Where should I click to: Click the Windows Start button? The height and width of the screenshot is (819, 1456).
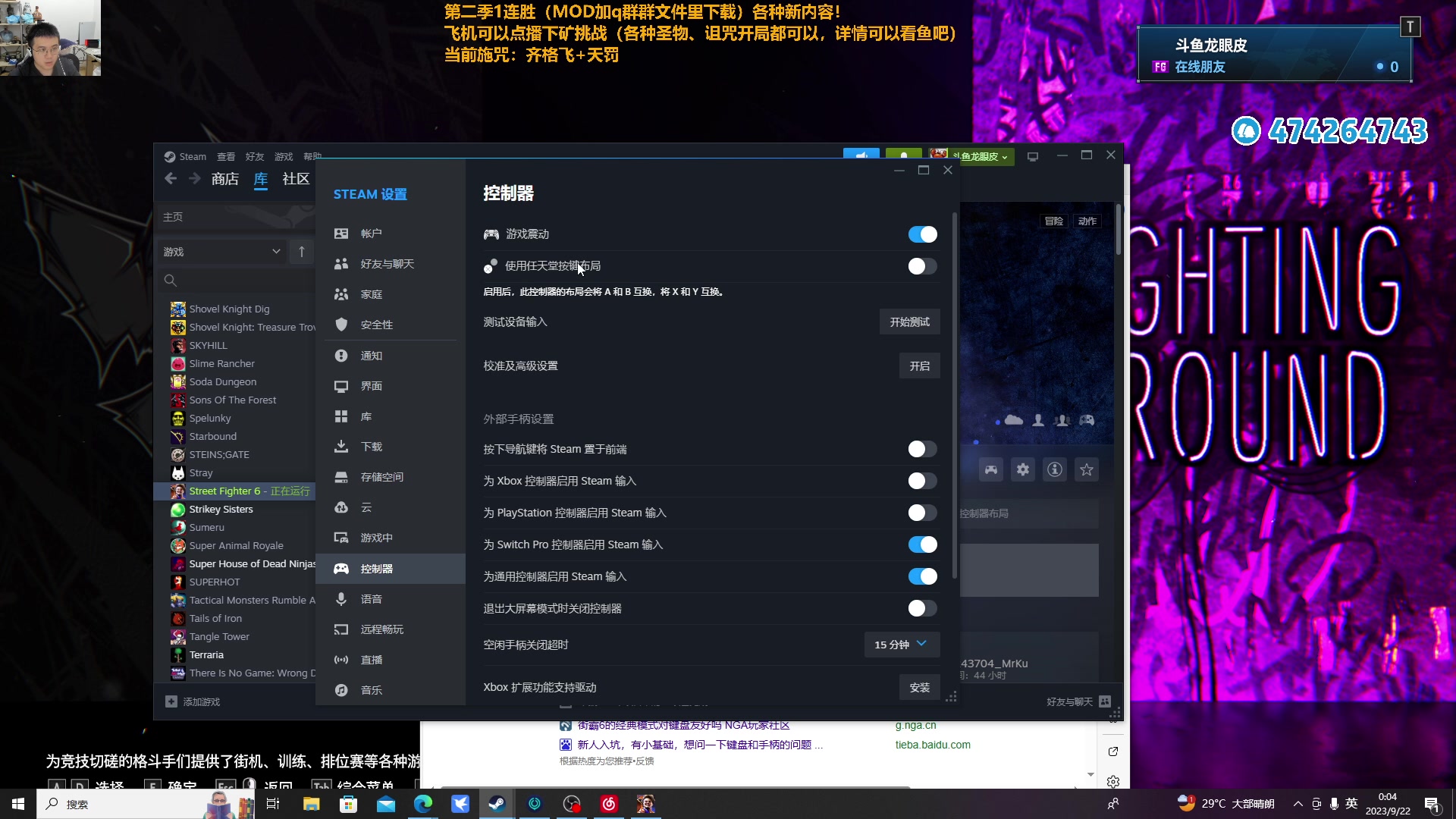(x=18, y=804)
